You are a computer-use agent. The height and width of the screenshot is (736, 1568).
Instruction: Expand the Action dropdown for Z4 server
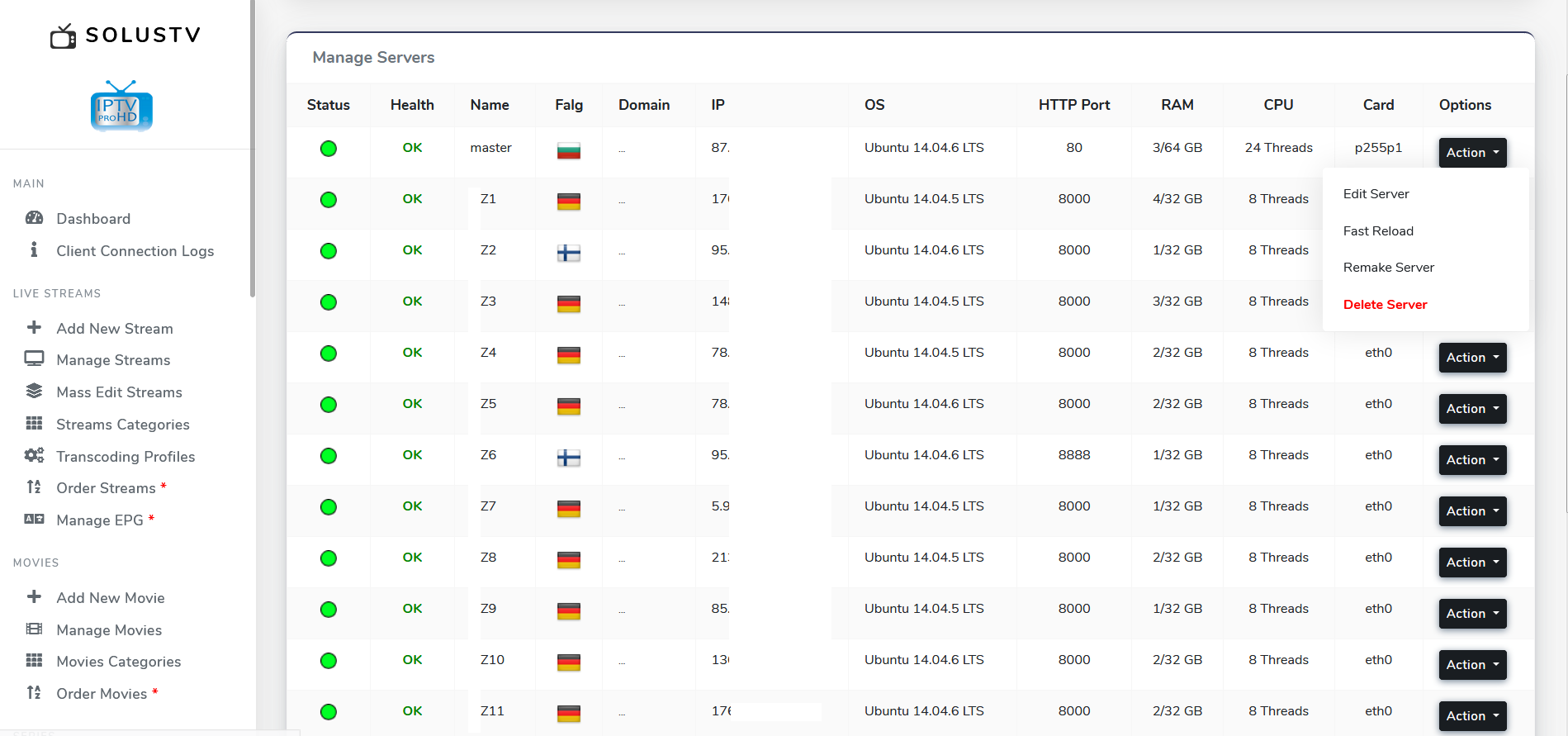1472,358
